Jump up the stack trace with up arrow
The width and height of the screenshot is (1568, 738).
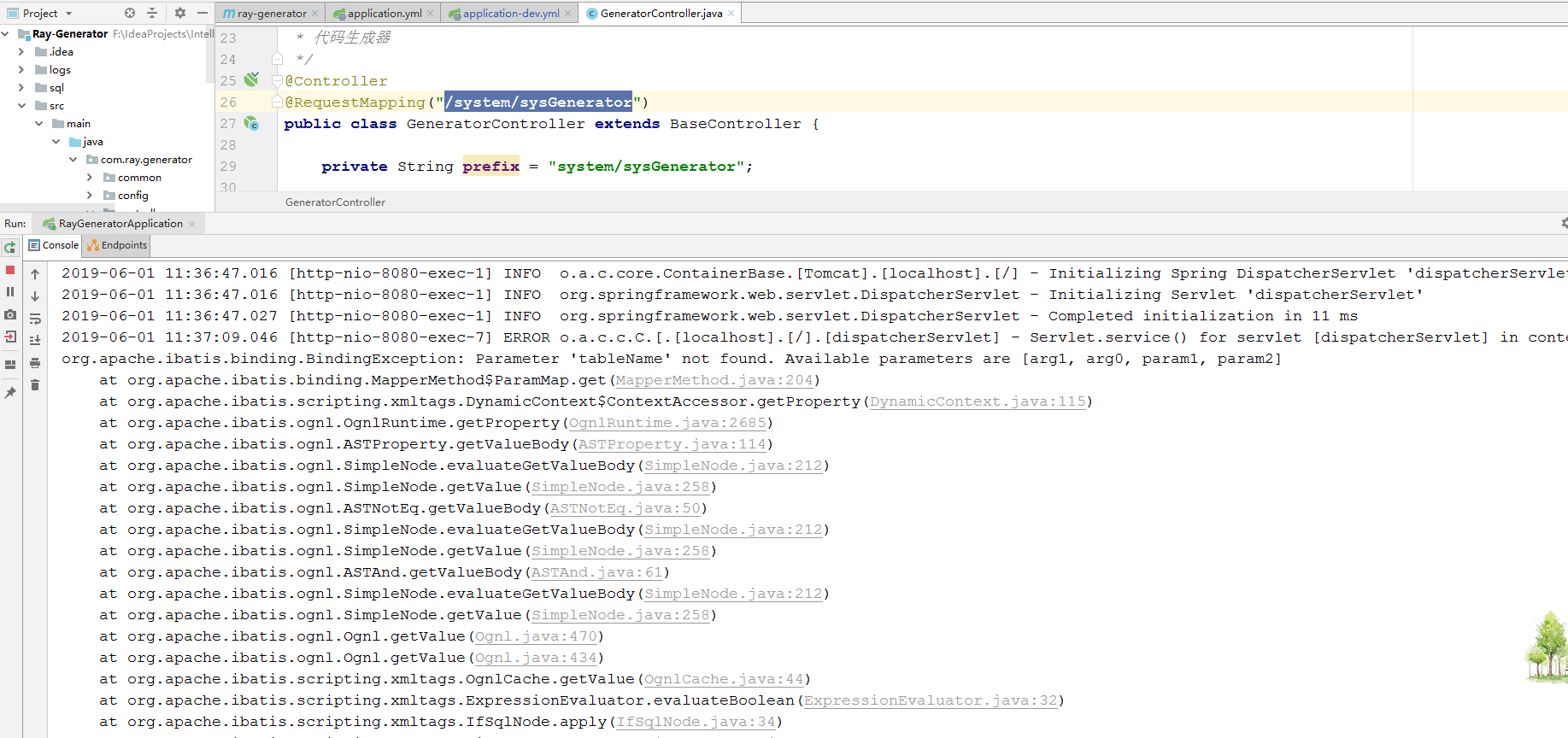coord(35,274)
